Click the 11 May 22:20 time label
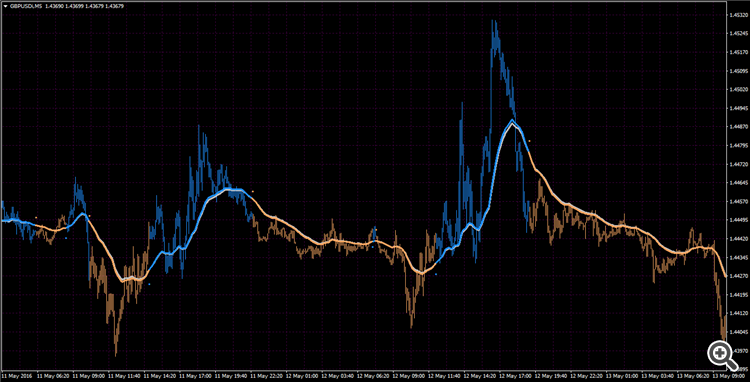Viewport: 750px width, 382px height. pos(266,376)
